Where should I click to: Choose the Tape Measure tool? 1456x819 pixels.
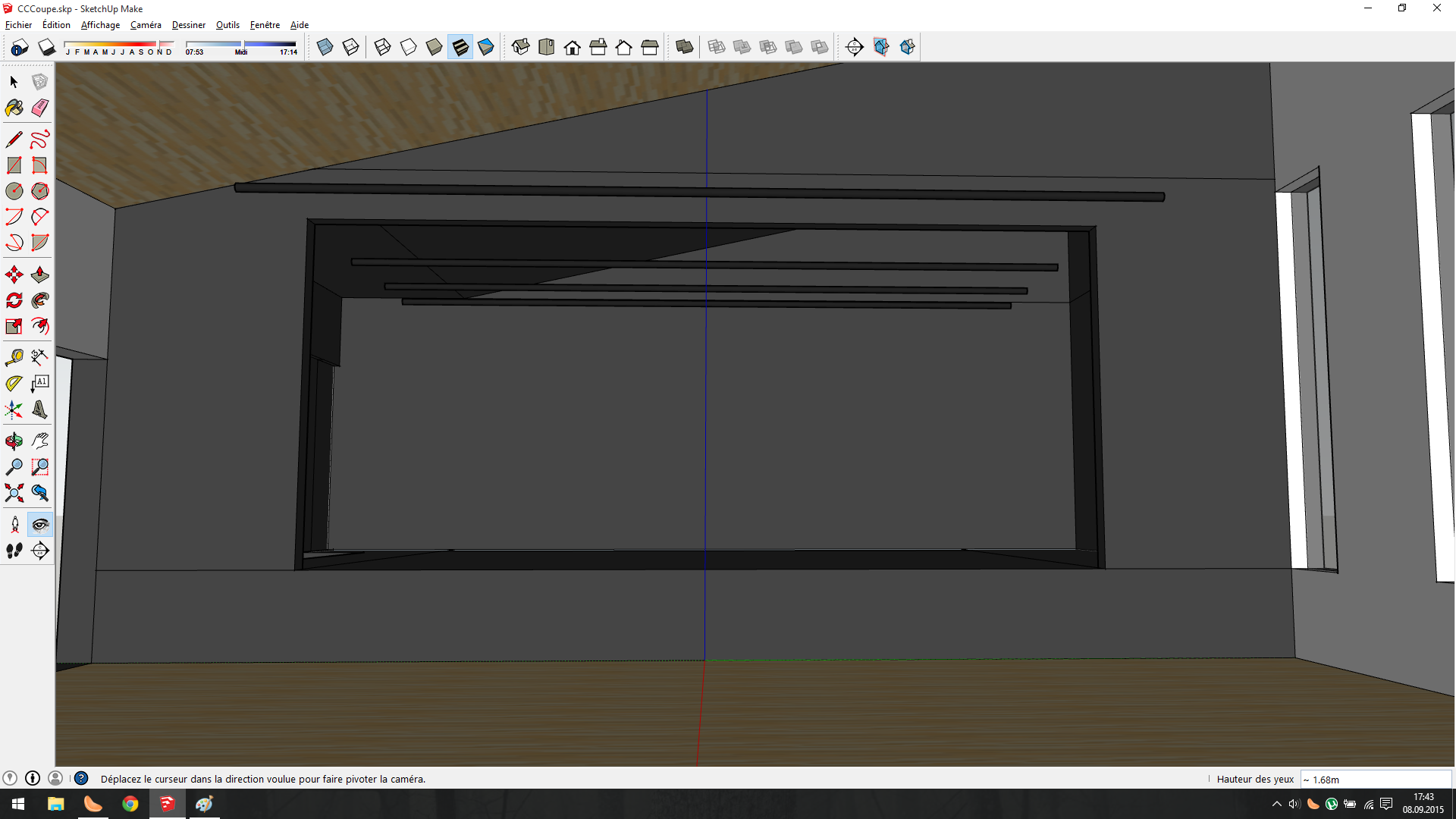[14, 357]
